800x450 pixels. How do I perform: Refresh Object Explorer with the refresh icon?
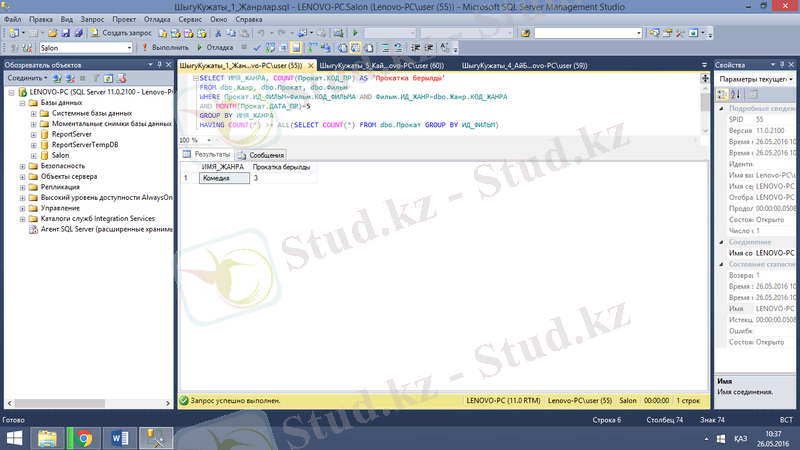click(x=108, y=79)
